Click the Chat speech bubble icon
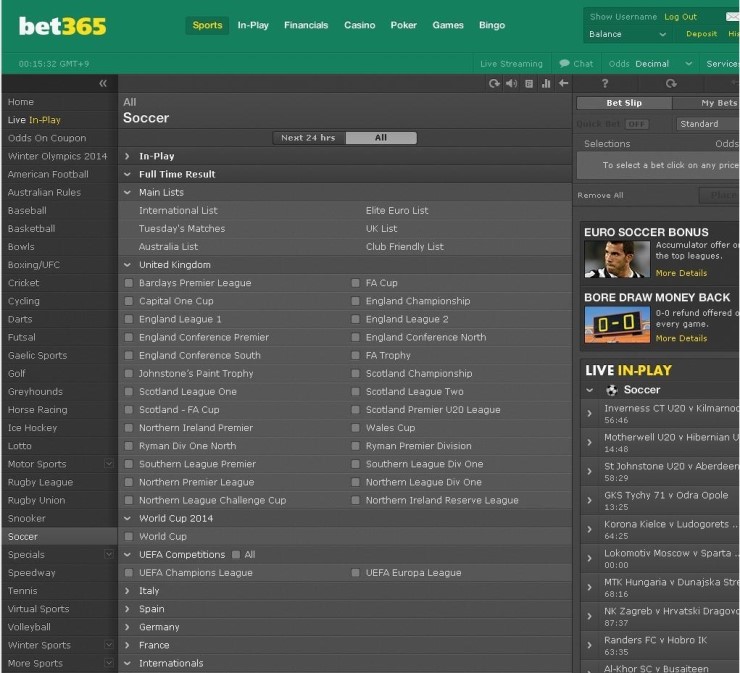This screenshot has height=673, width=740. tap(564, 63)
